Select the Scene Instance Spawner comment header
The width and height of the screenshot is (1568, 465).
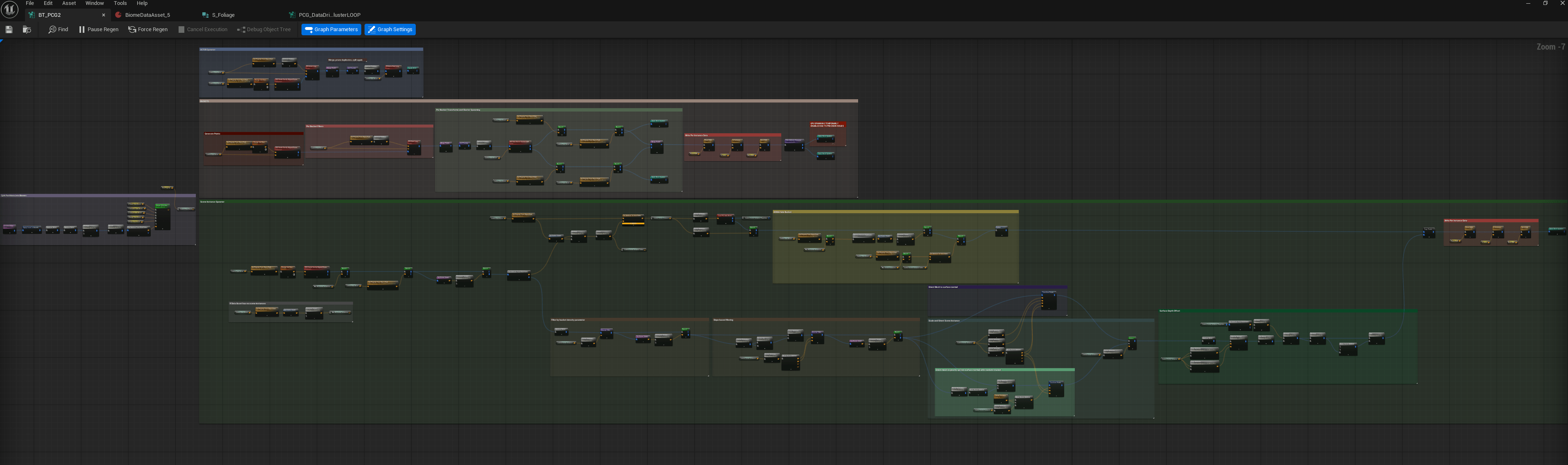tap(212, 201)
